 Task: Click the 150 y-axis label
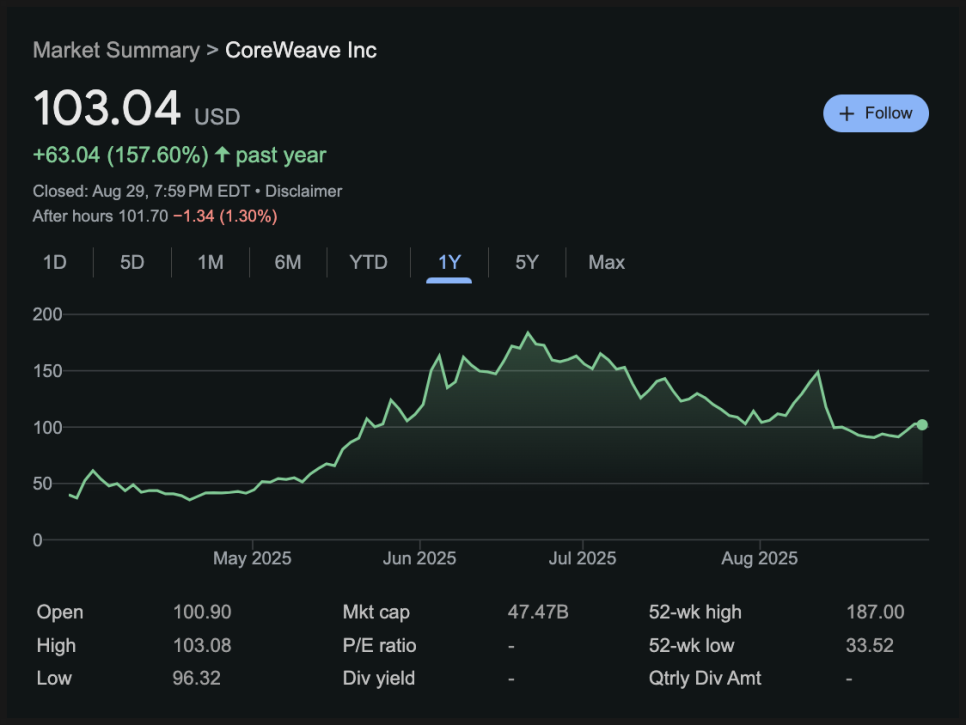point(47,371)
